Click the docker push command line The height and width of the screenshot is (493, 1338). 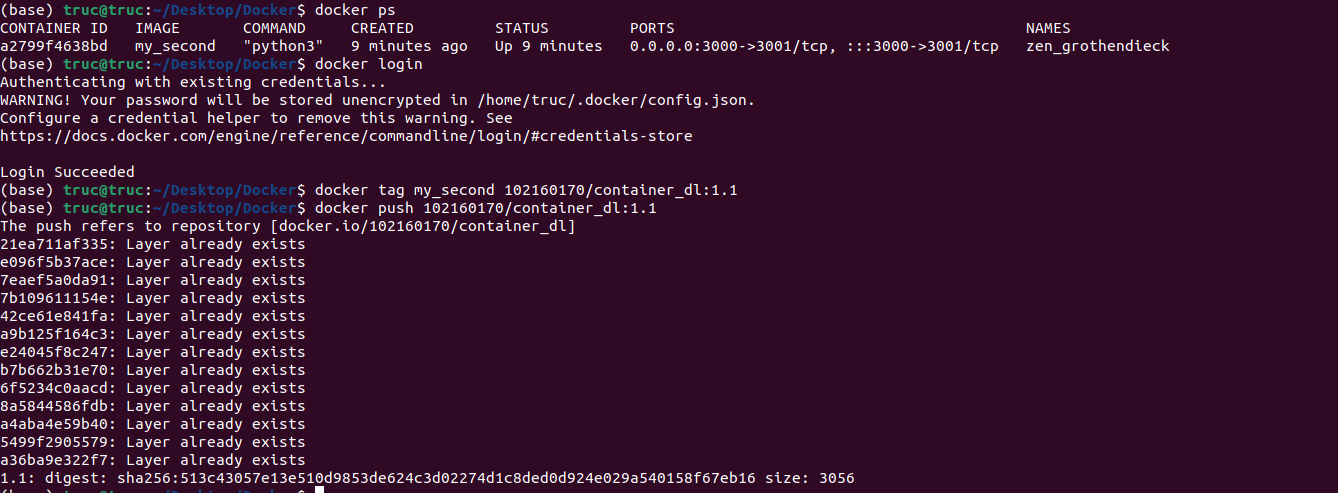pos(485,208)
